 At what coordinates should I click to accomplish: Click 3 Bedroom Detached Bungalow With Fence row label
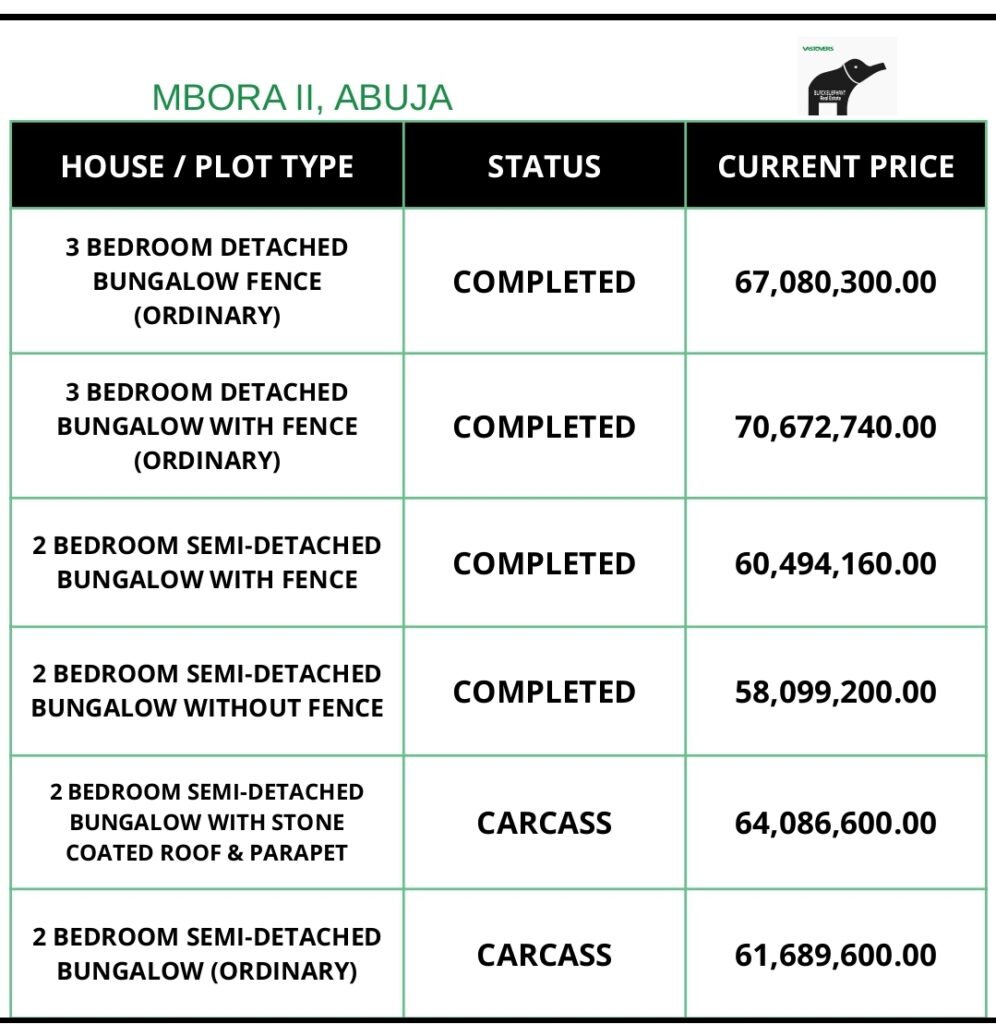(207, 426)
